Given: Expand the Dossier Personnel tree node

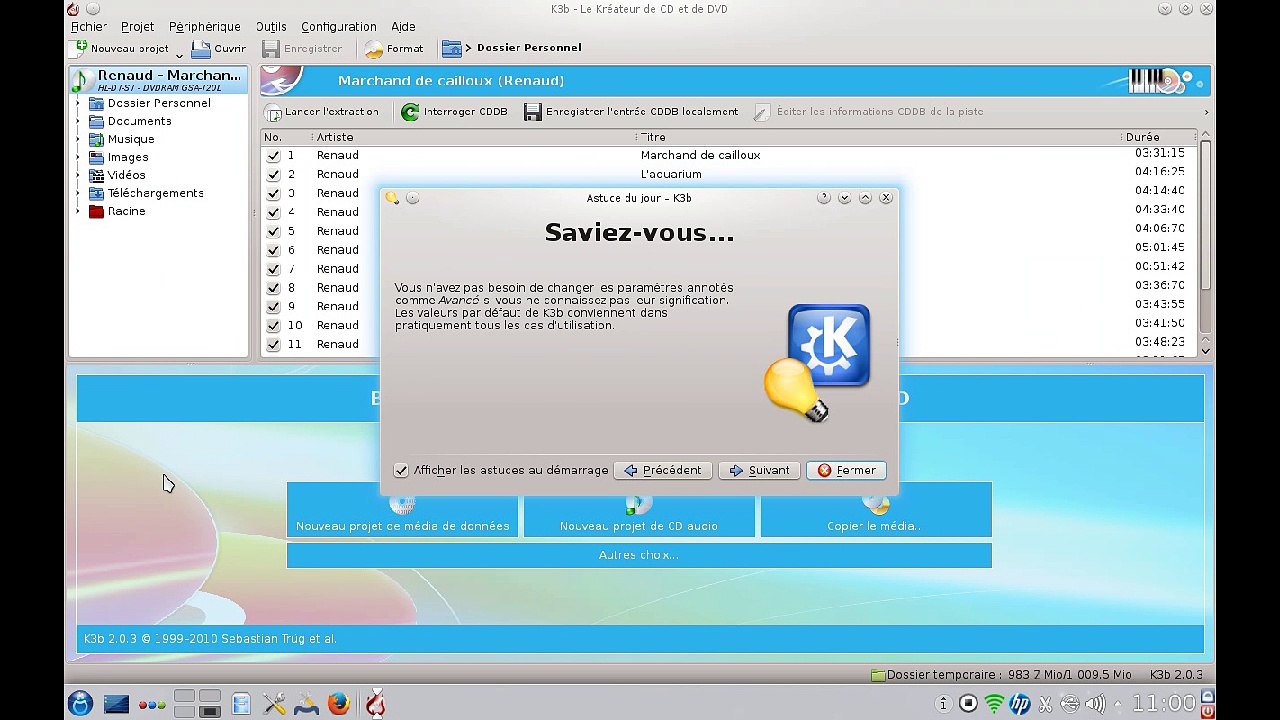Looking at the screenshot, I should point(78,103).
